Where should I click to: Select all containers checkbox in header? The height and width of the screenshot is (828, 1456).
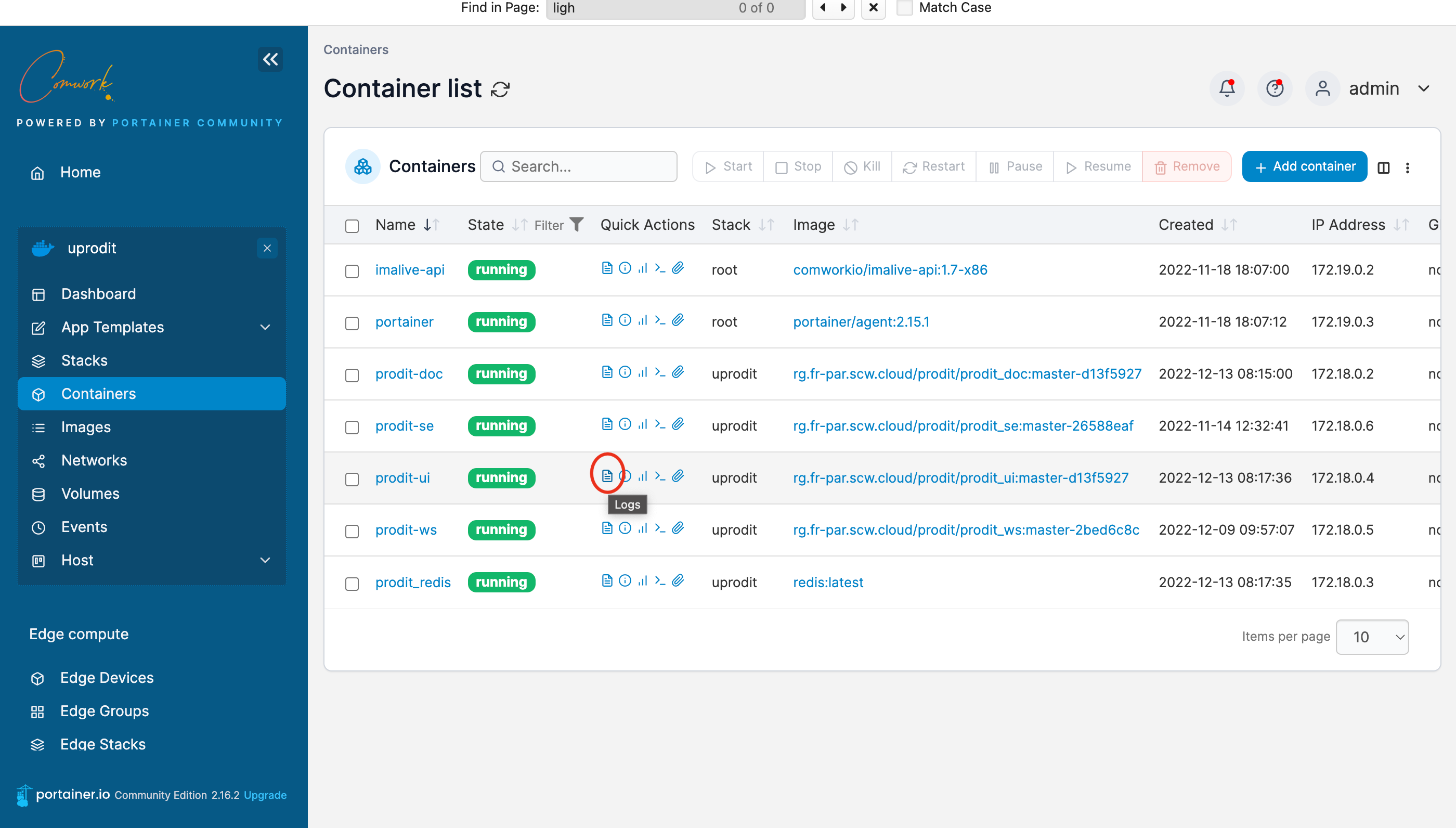352,226
